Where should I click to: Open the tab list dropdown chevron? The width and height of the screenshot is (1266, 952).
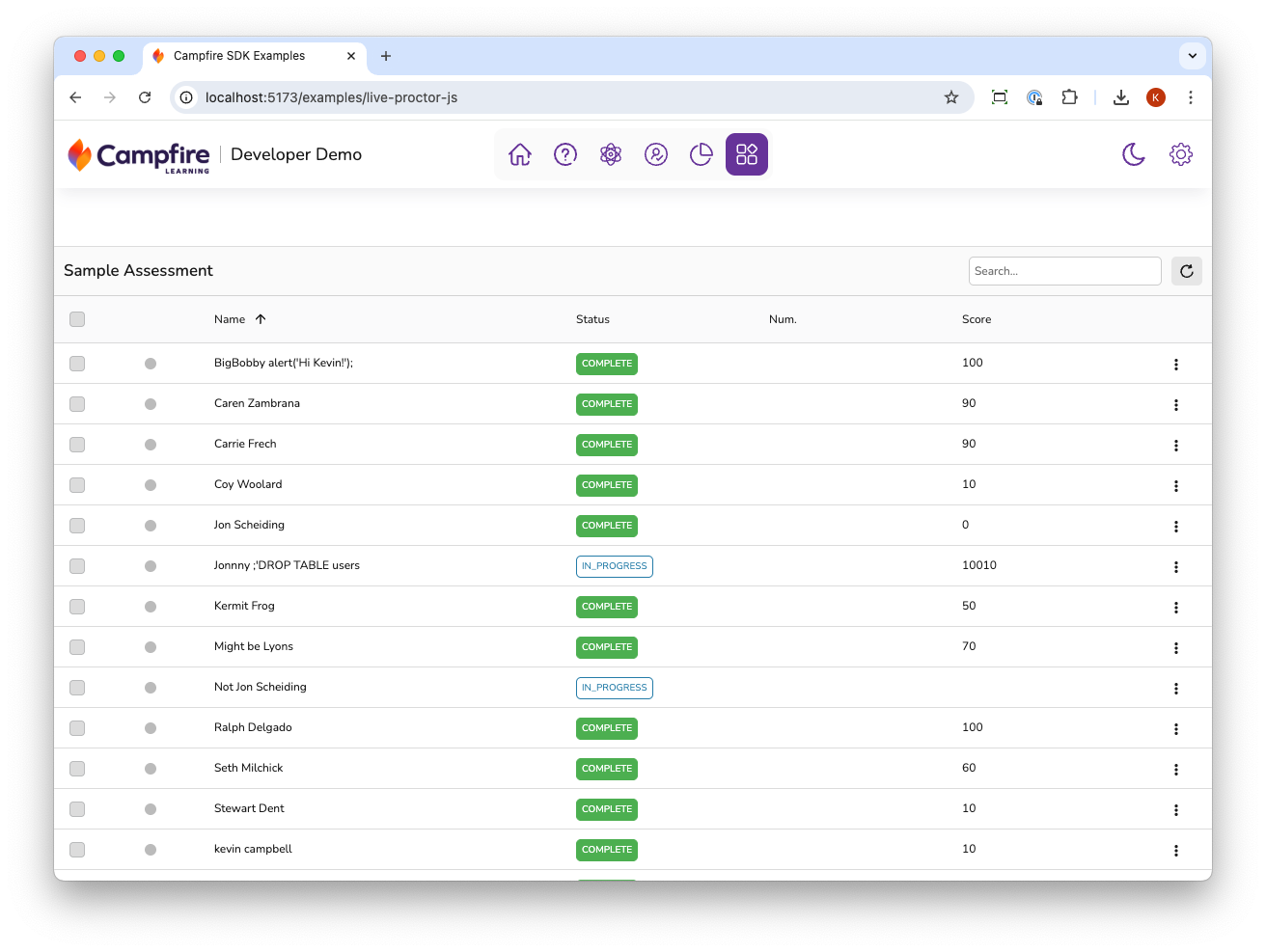[x=1193, y=56]
